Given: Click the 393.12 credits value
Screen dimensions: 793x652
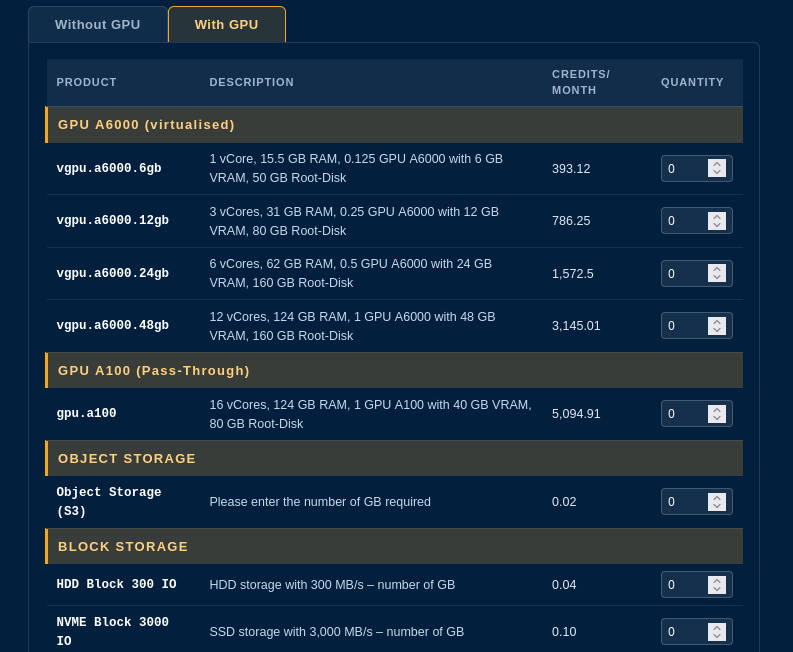Looking at the screenshot, I should click(571, 168).
